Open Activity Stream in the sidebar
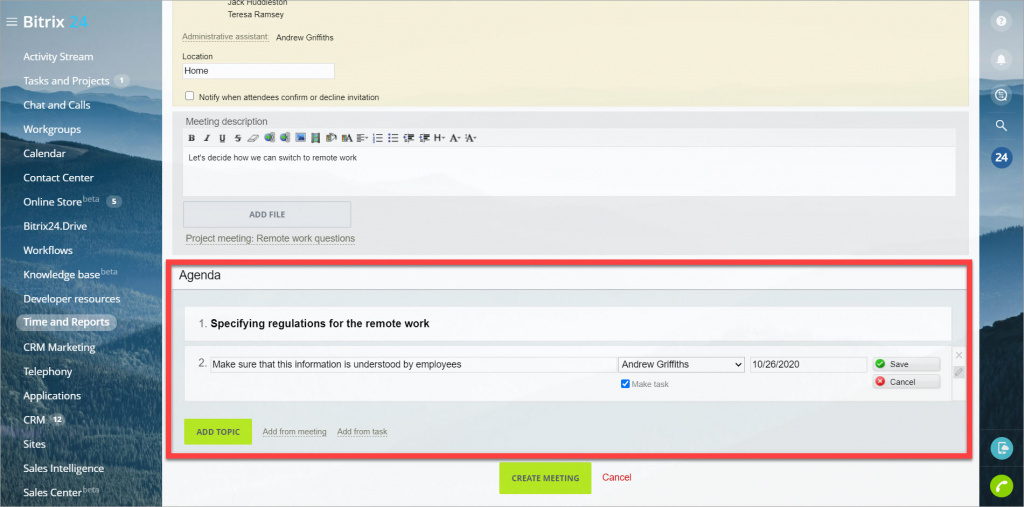The width and height of the screenshot is (1024, 507). [58, 57]
